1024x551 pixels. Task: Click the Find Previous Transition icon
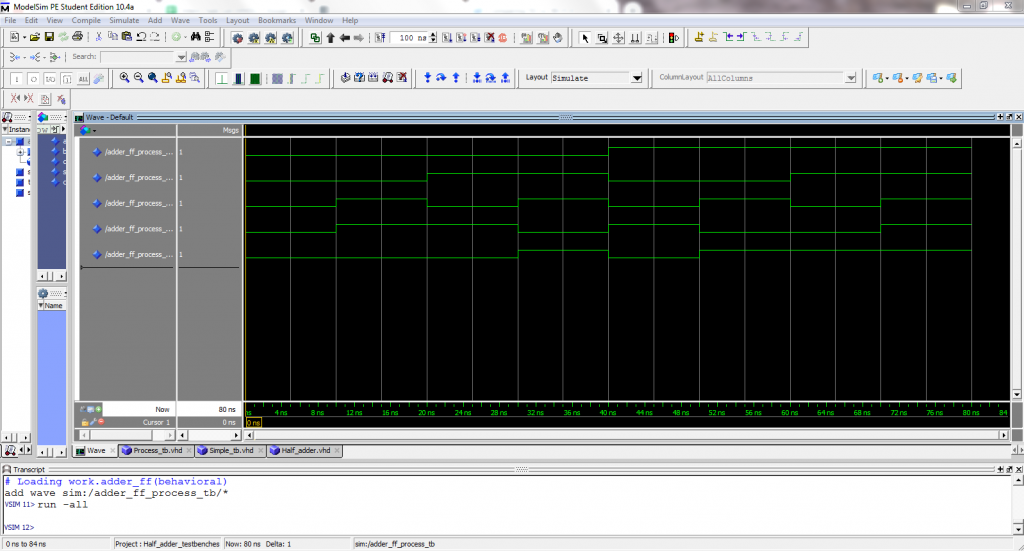click(728, 37)
